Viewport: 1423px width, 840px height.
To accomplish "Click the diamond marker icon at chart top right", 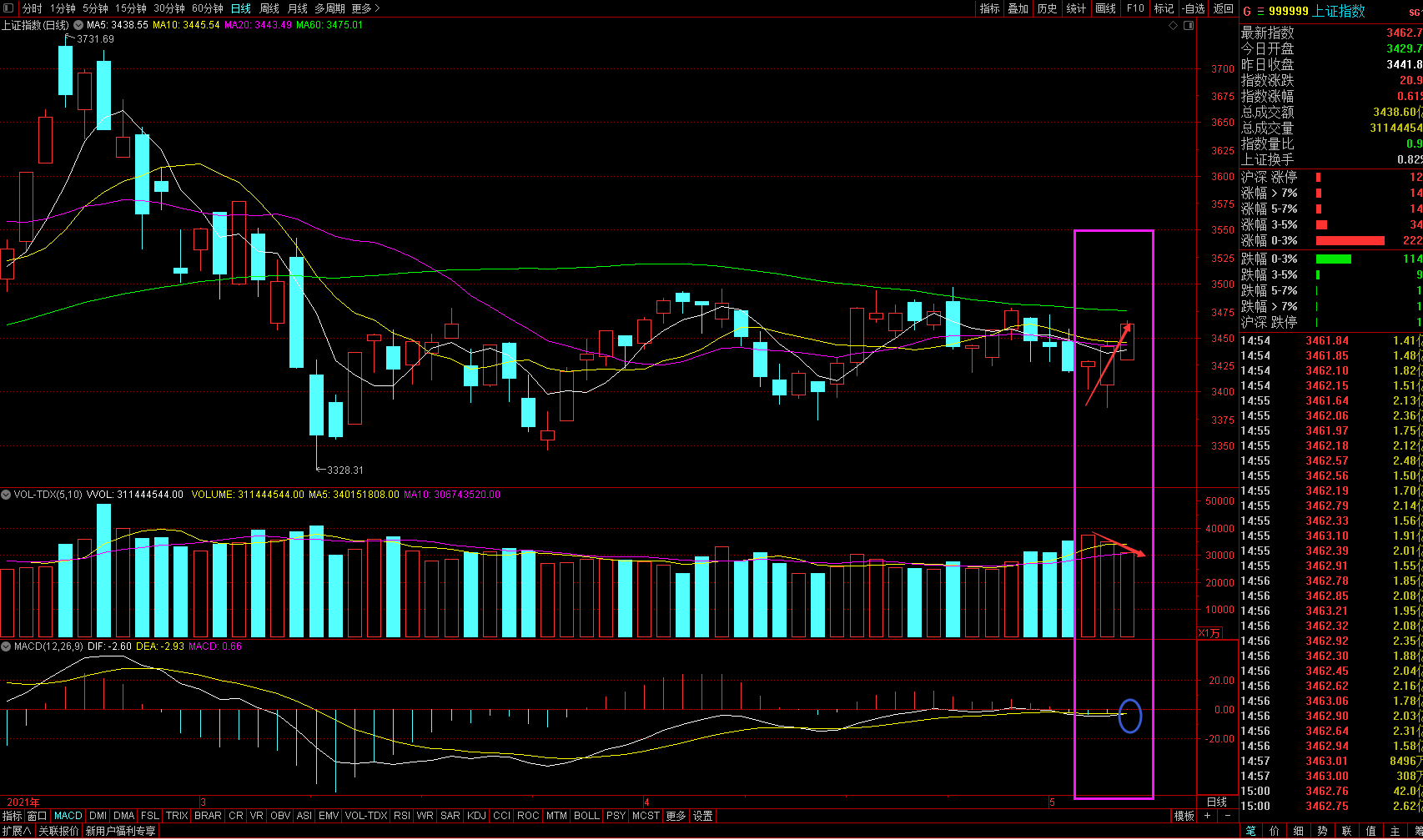I will pos(1174,26).
